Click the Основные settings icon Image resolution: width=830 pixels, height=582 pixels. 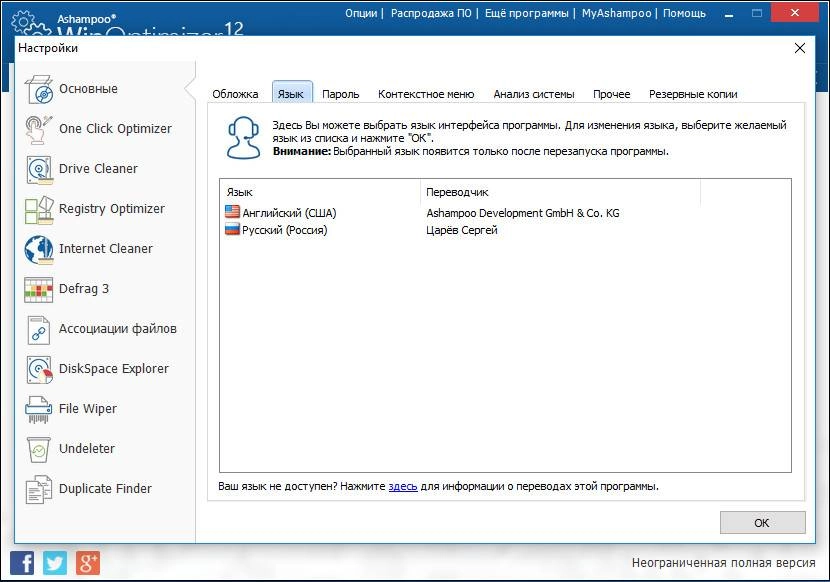coord(39,89)
